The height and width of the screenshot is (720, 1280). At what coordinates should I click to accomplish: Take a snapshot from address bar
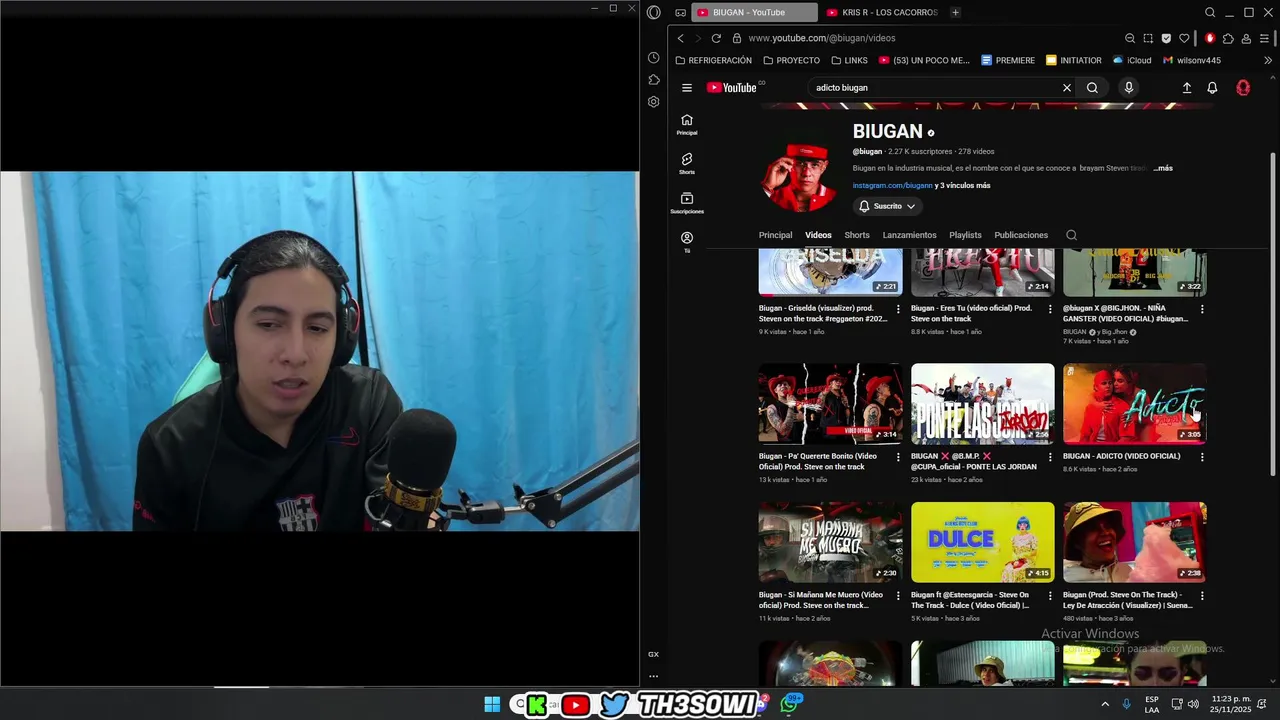[x=1148, y=38]
